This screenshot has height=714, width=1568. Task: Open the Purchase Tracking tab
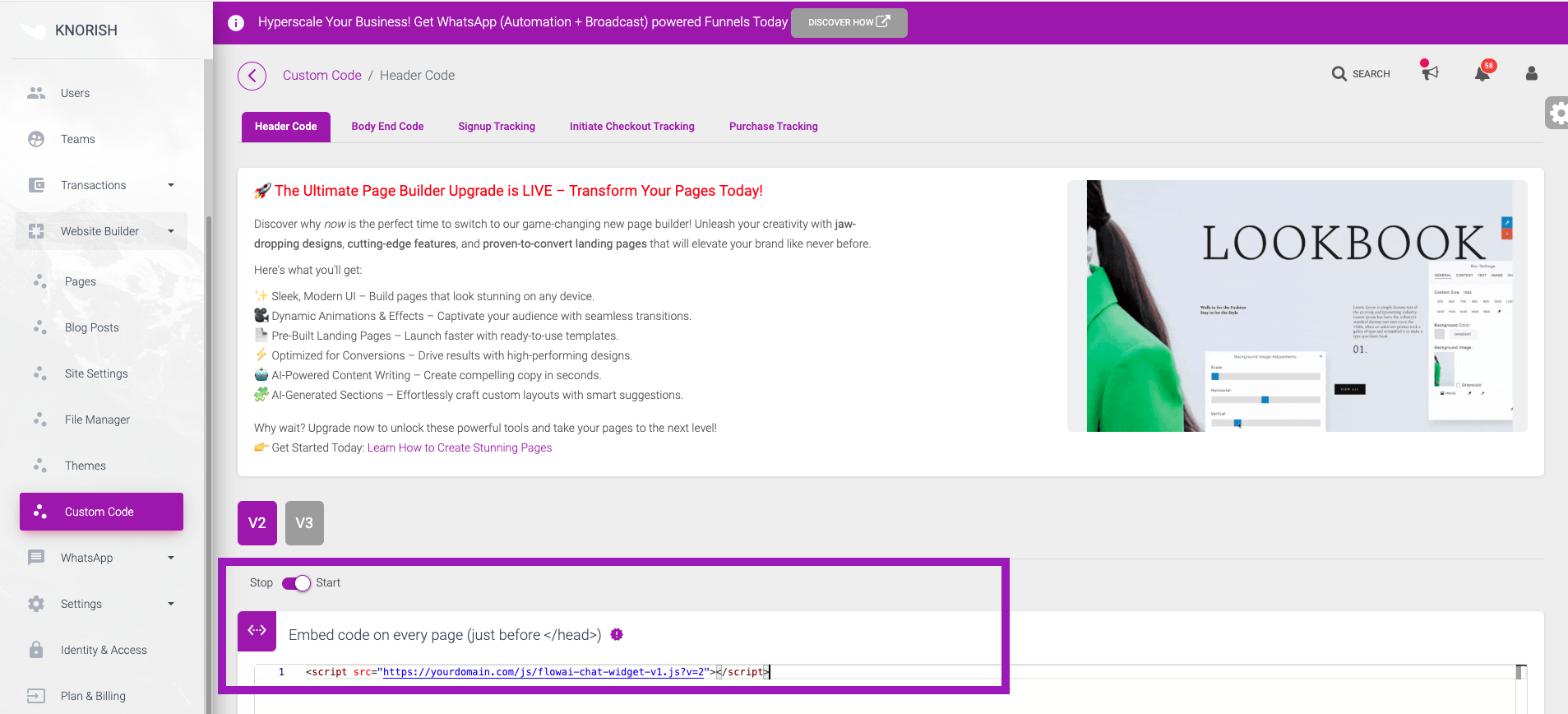[774, 127]
